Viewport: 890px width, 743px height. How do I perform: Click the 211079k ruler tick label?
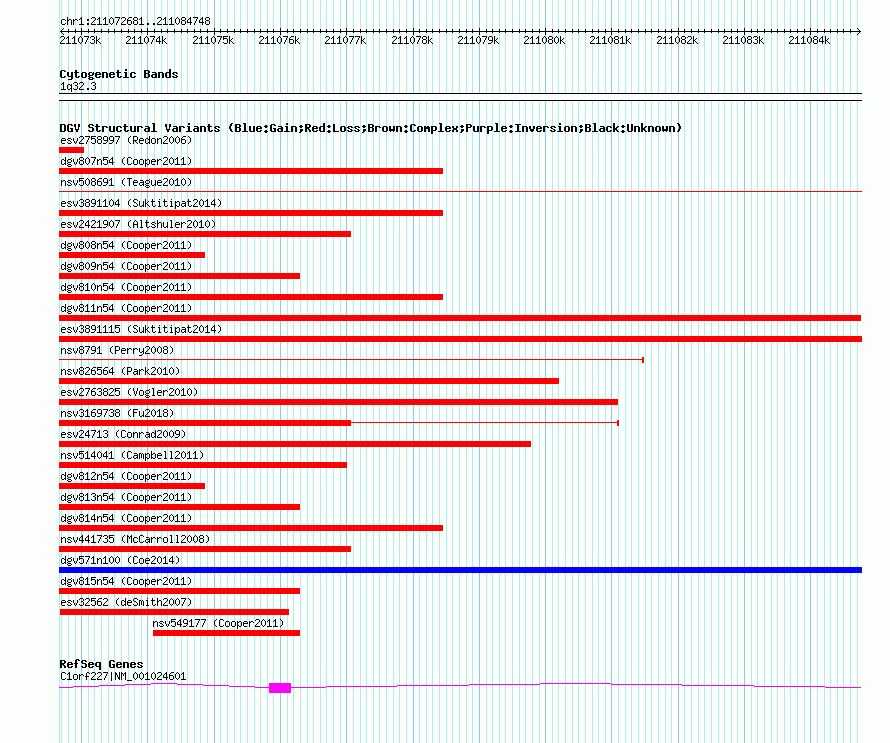point(478,40)
